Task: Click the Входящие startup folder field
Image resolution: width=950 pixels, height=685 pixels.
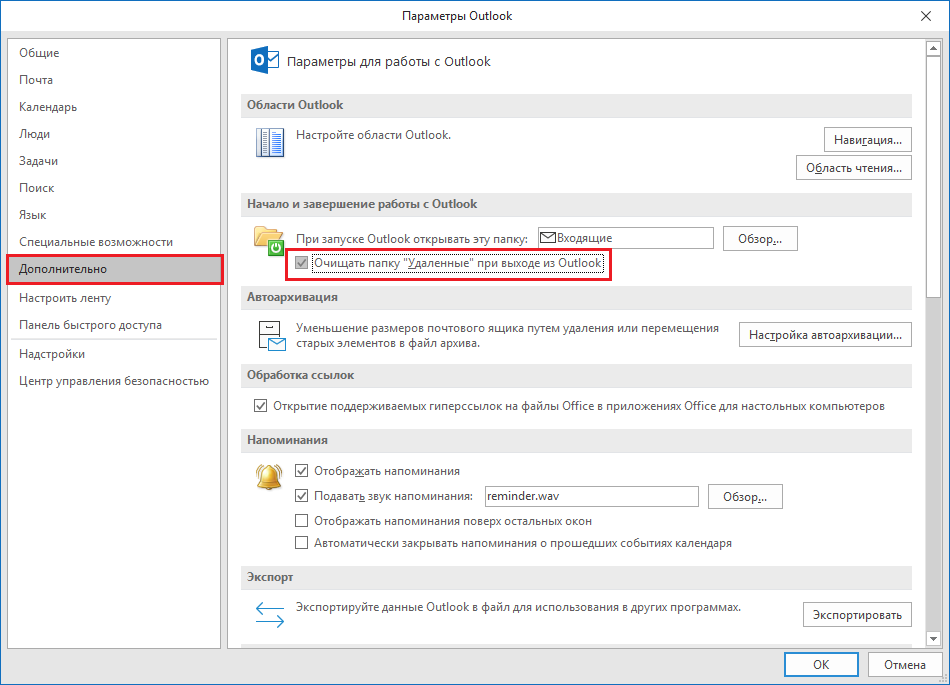Action: tap(626, 237)
